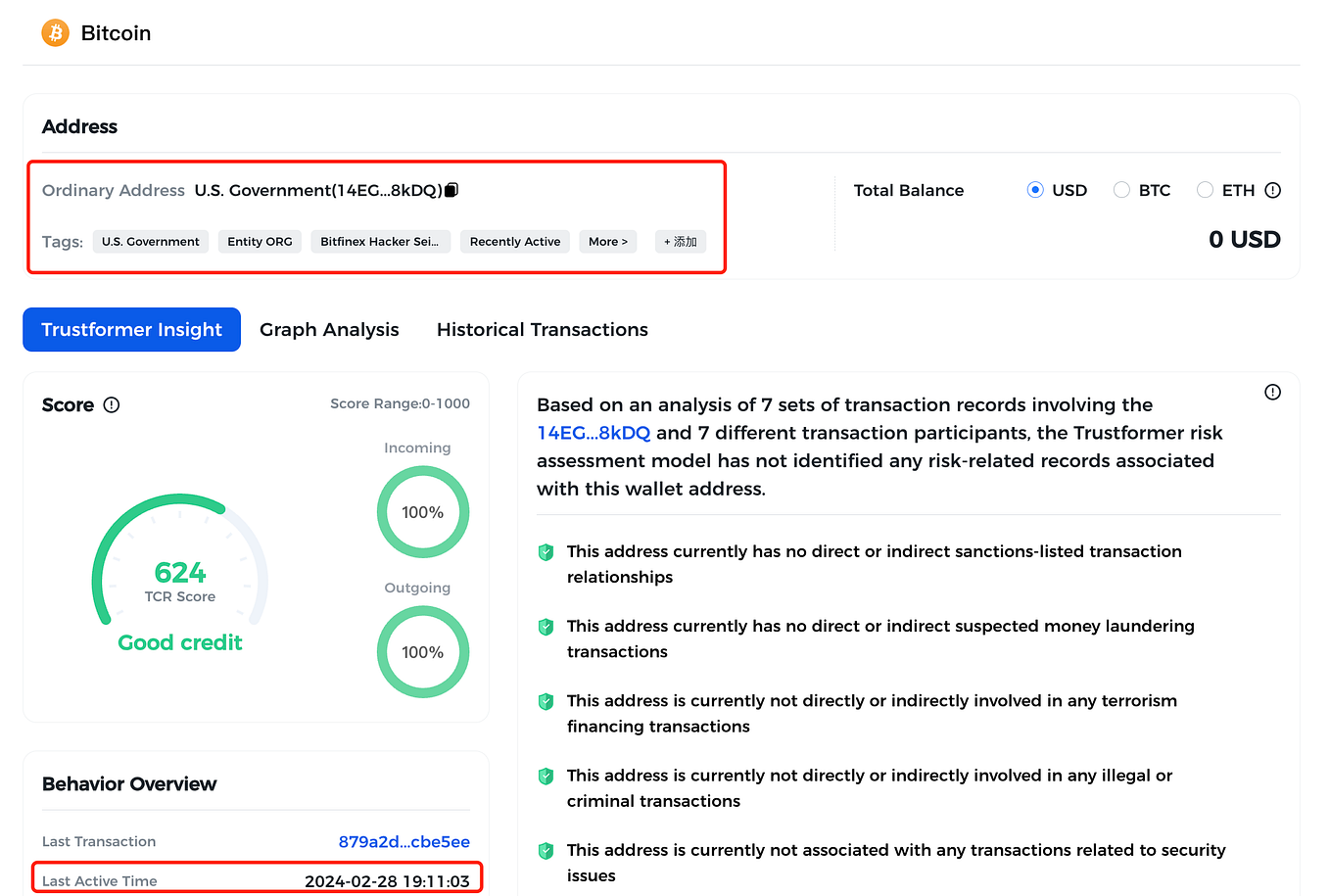Select ETH as balance currency
This screenshot has height=896, width=1330.
(1205, 190)
